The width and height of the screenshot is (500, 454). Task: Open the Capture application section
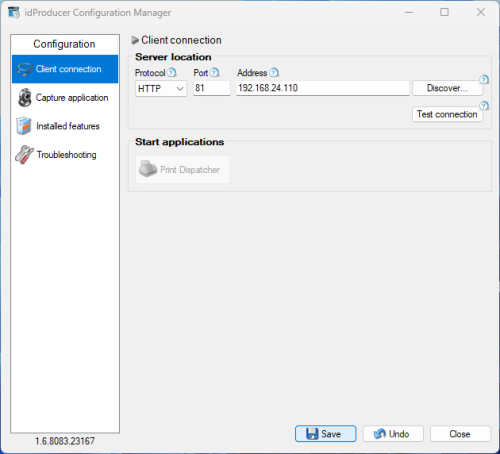[x=65, y=98]
